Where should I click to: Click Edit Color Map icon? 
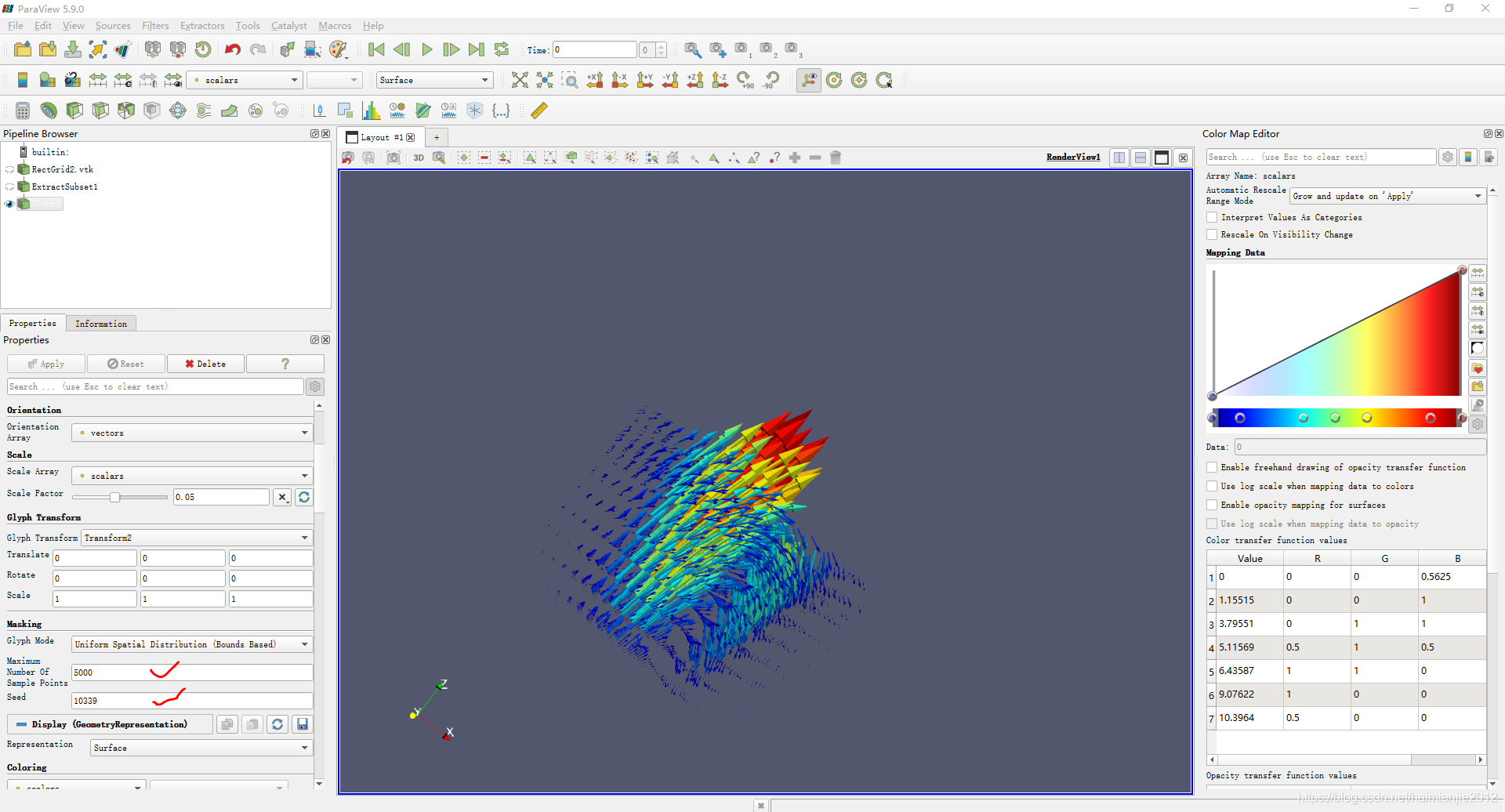[x=48, y=80]
